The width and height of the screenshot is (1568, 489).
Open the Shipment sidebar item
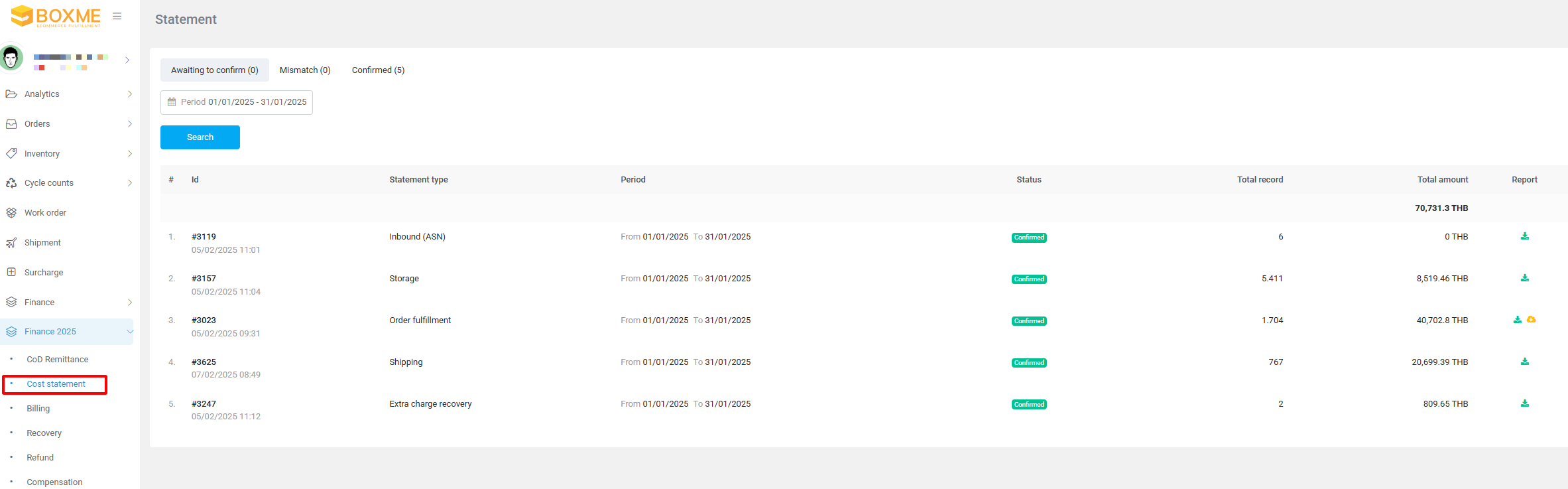click(x=42, y=243)
